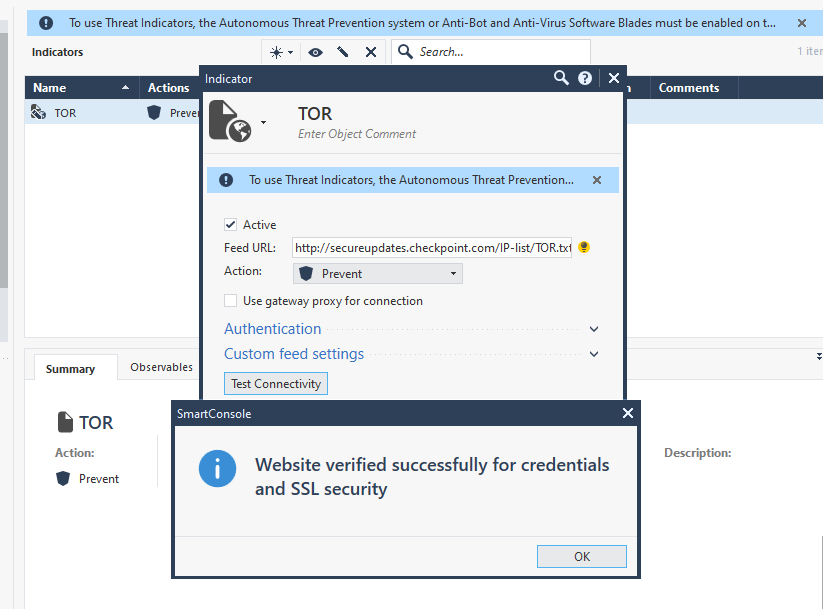823x609 pixels.
Task: Click the eye view icon in the Indicators toolbar
Action: click(x=315, y=50)
